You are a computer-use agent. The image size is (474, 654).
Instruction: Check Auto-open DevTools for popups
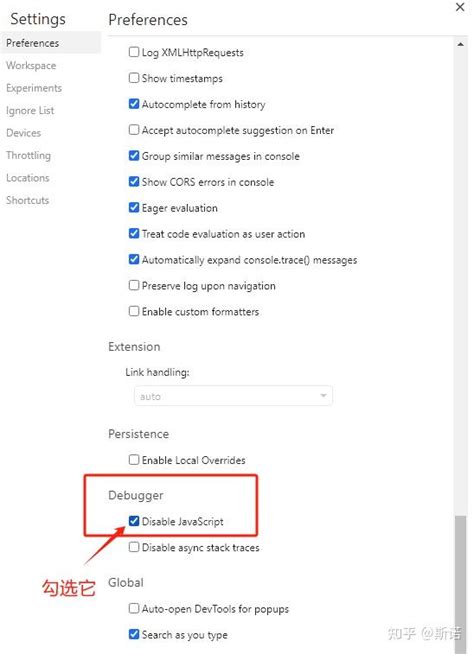pyautogui.click(x=134, y=608)
